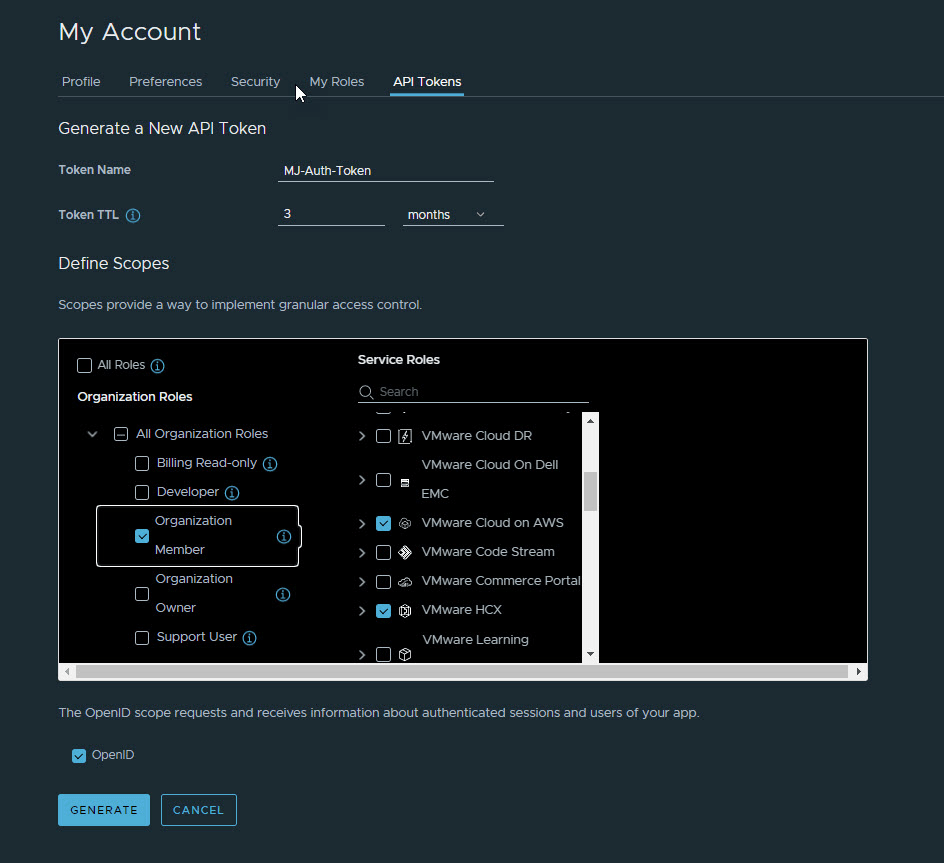Expand VMware Commerce Portal roles
Viewport: 944px width, 863px height.
pyautogui.click(x=362, y=582)
